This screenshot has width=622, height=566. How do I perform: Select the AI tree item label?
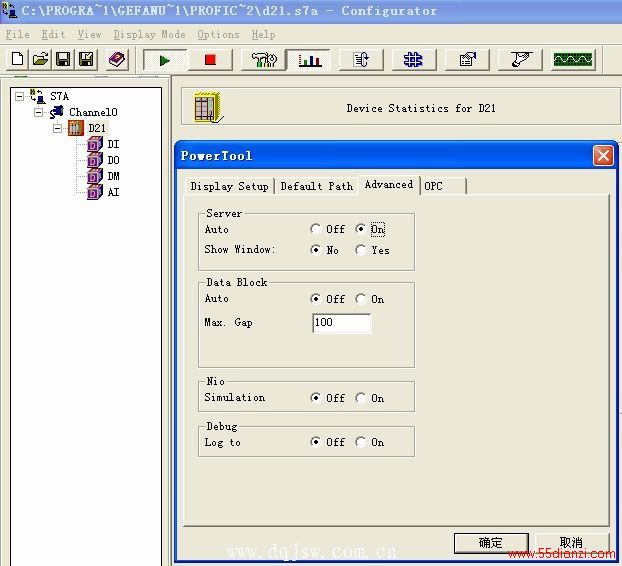[113, 192]
